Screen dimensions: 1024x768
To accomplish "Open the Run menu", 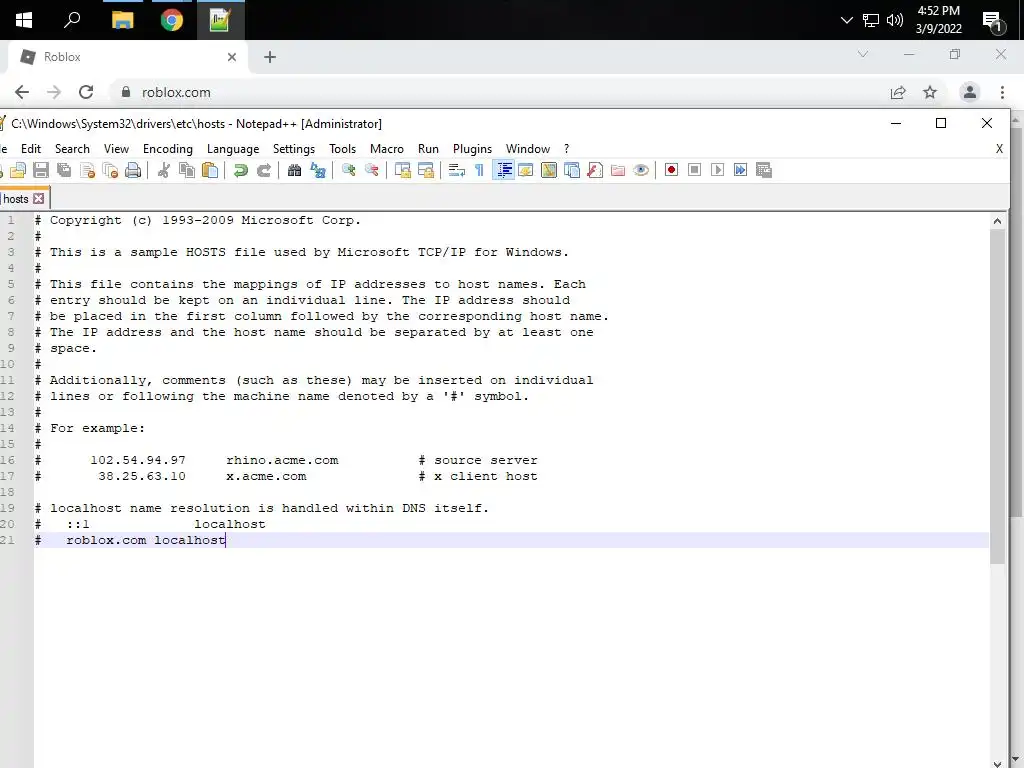I will (x=428, y=149).
